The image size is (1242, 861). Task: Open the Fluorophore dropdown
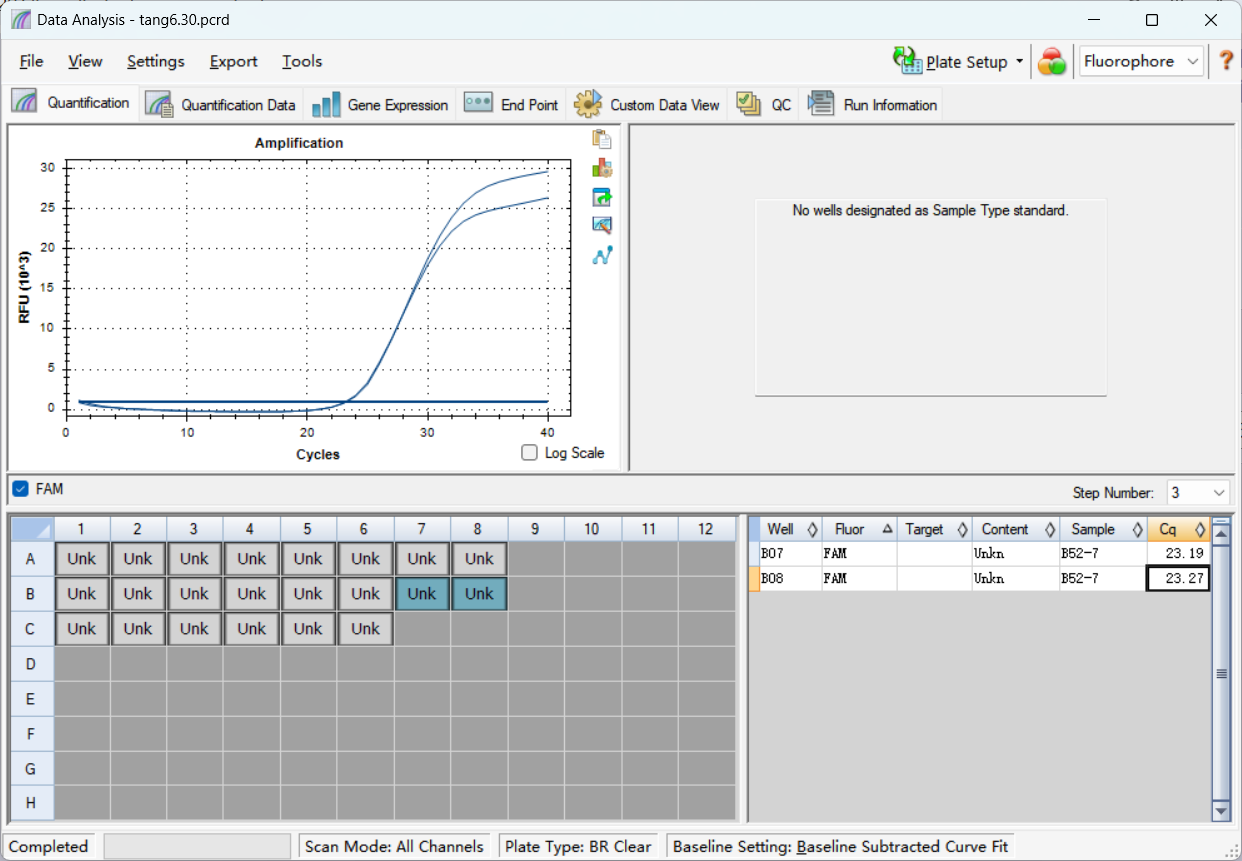click(x=1141, y=61)
